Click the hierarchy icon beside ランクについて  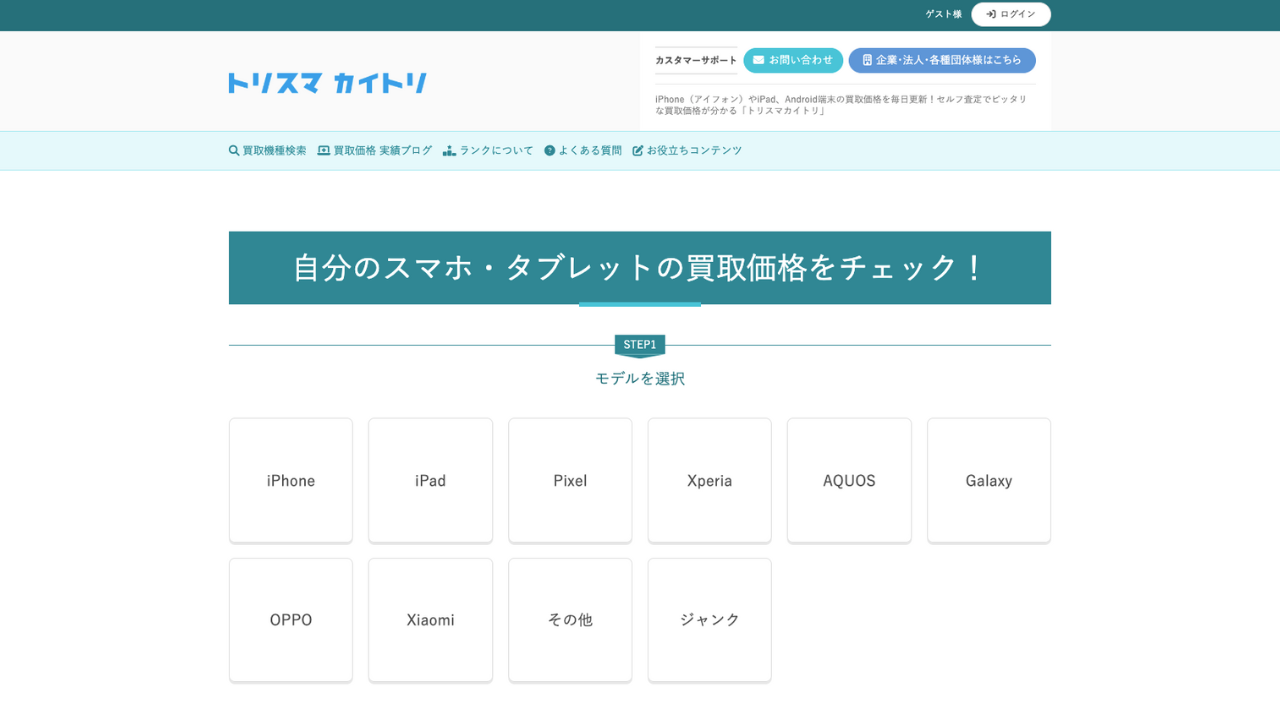[449, 151]
